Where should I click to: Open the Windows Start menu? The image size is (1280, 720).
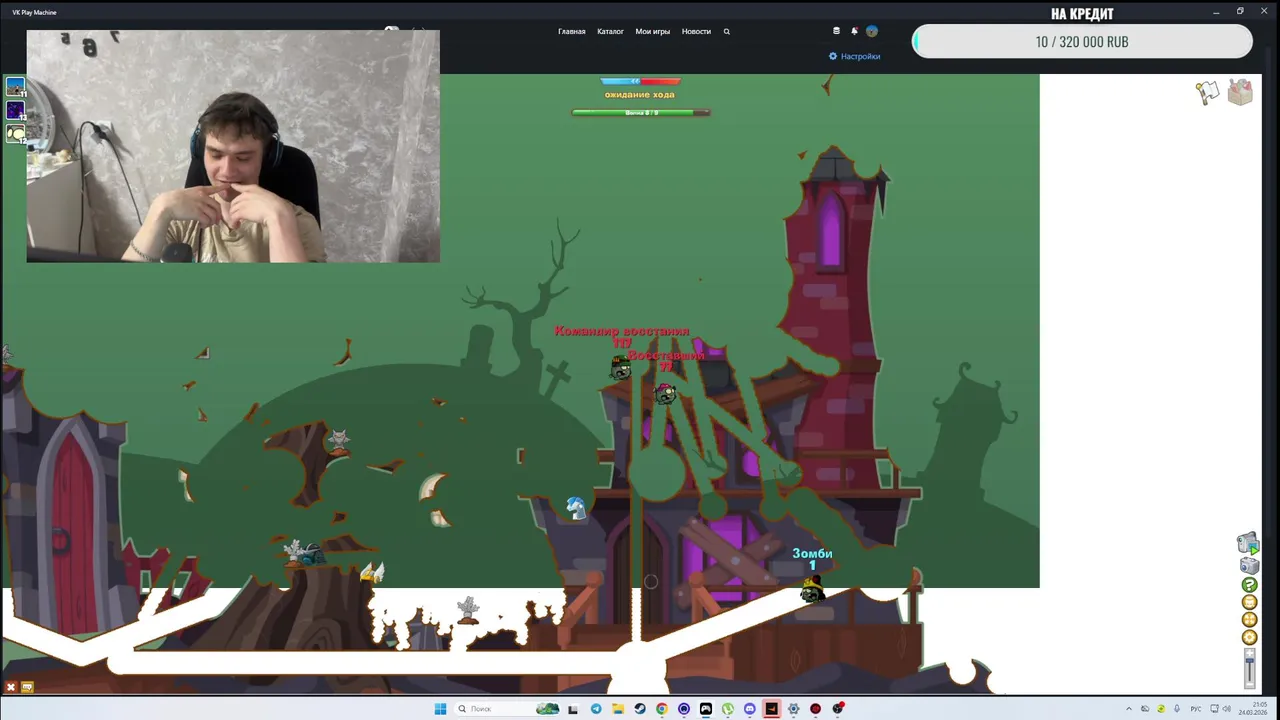440,709
